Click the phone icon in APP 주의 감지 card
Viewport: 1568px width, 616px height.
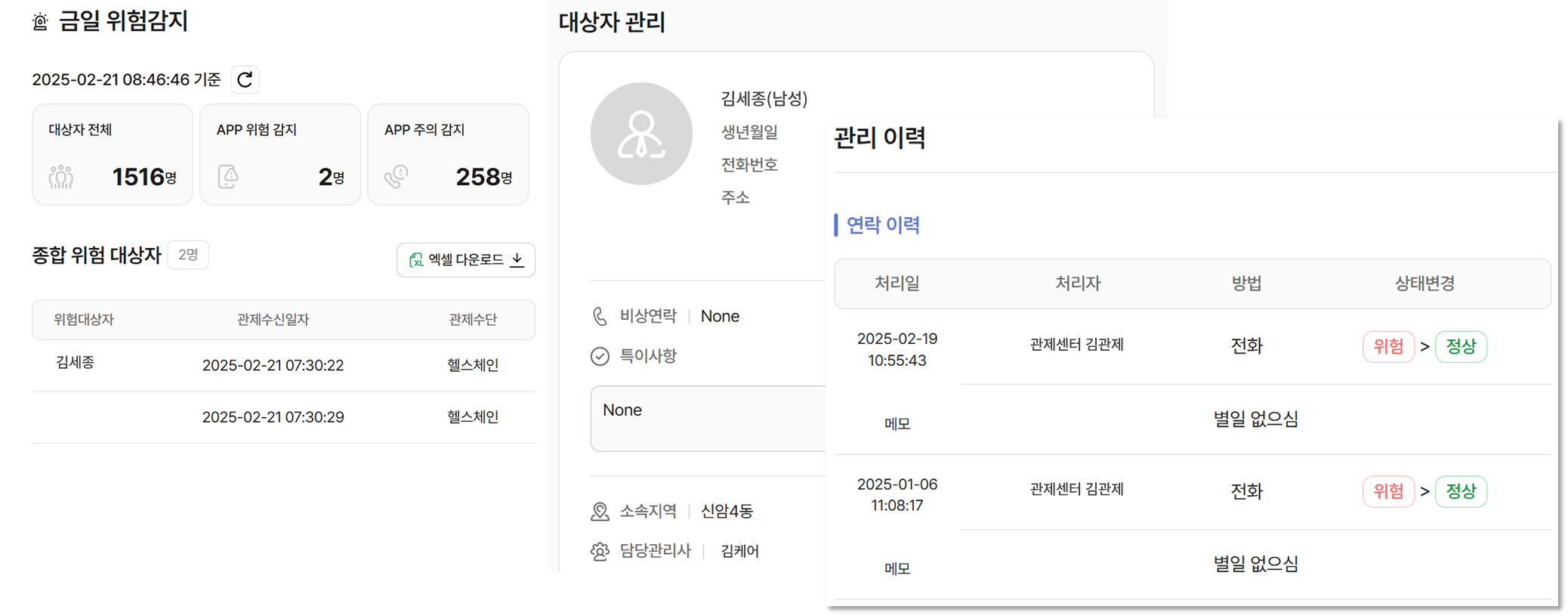tap(396, 177)
